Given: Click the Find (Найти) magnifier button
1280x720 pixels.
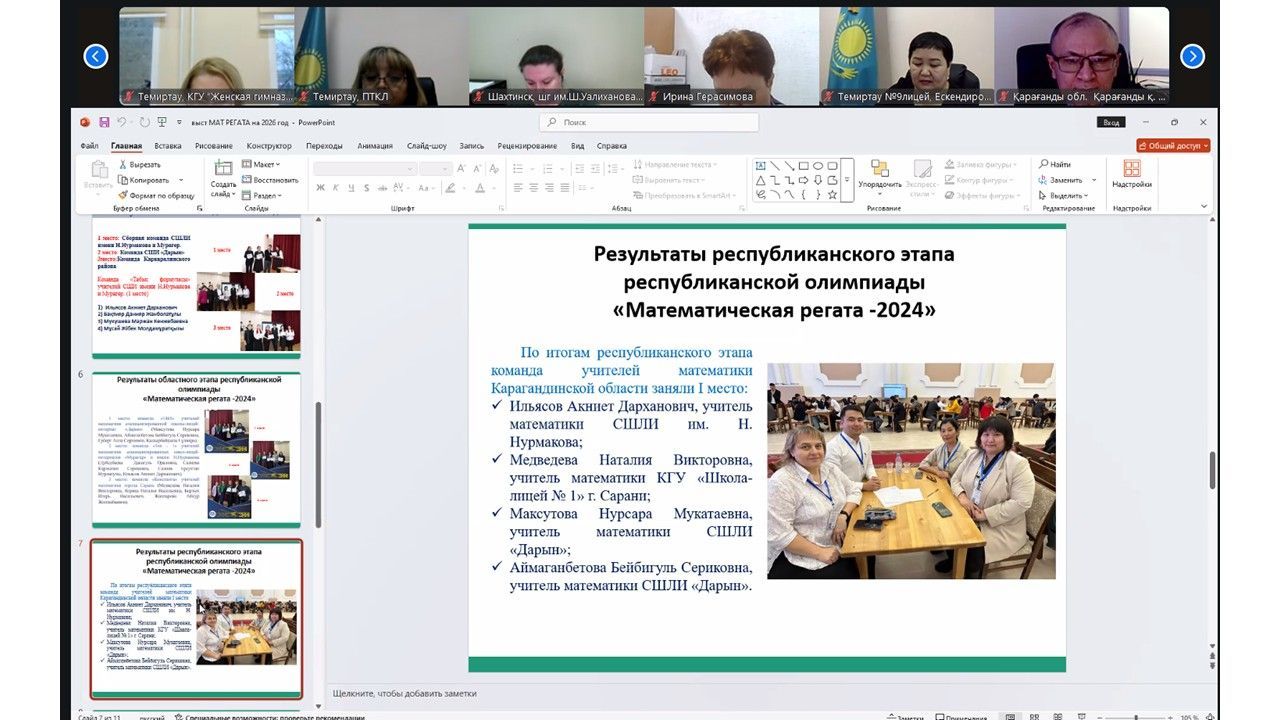Looking at the screenshot, I should (1054, 164).
